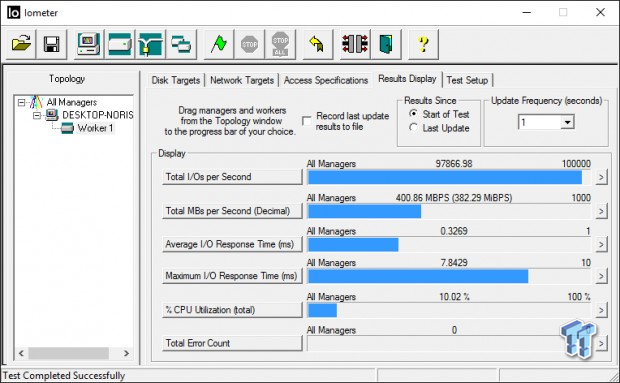The height and width of the screenshot is (383, 620).
Task: Click the 7.8429 maximum response value
Action: (x=454, y=262)
